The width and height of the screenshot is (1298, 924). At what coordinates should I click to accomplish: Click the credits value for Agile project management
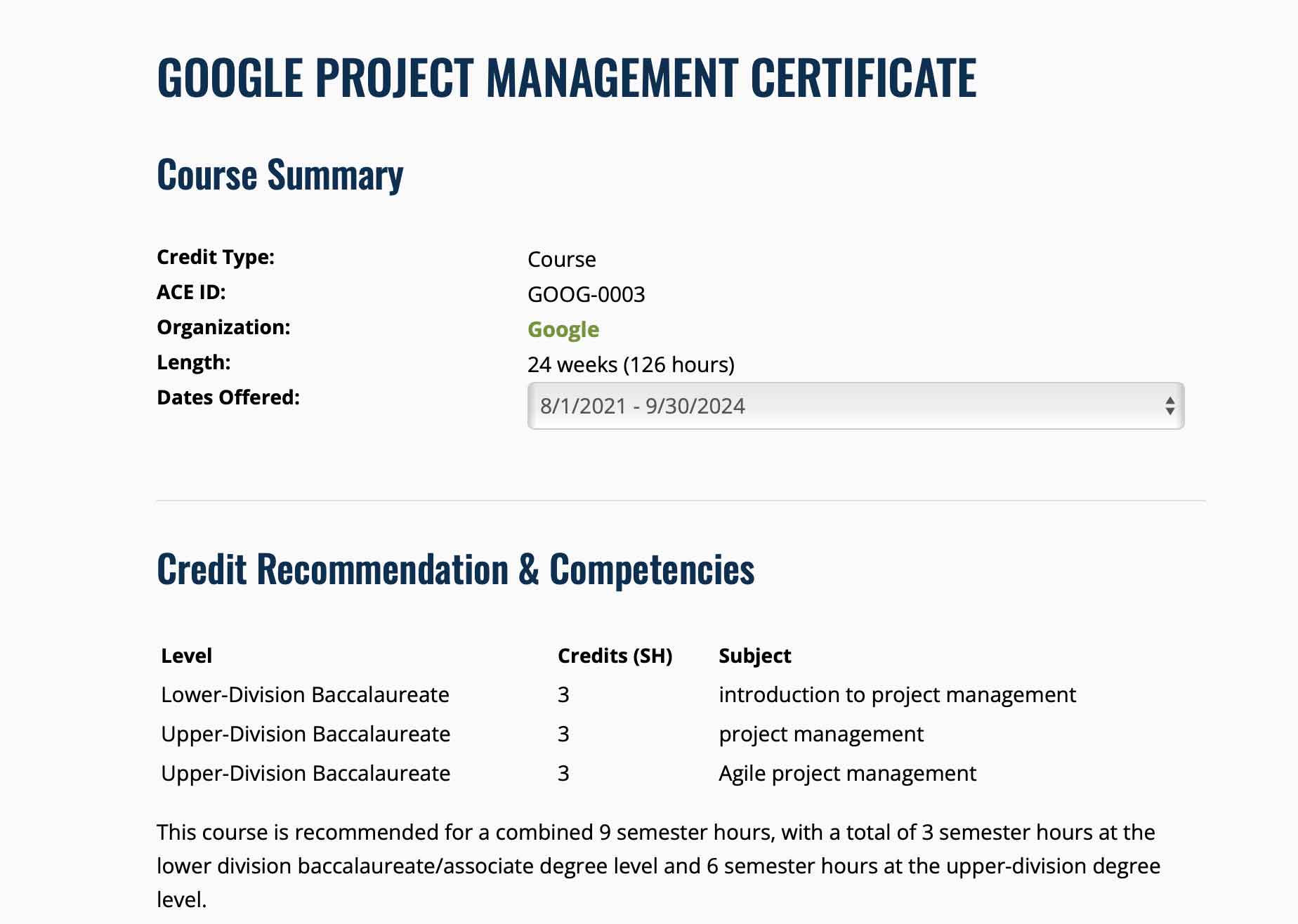563,773
